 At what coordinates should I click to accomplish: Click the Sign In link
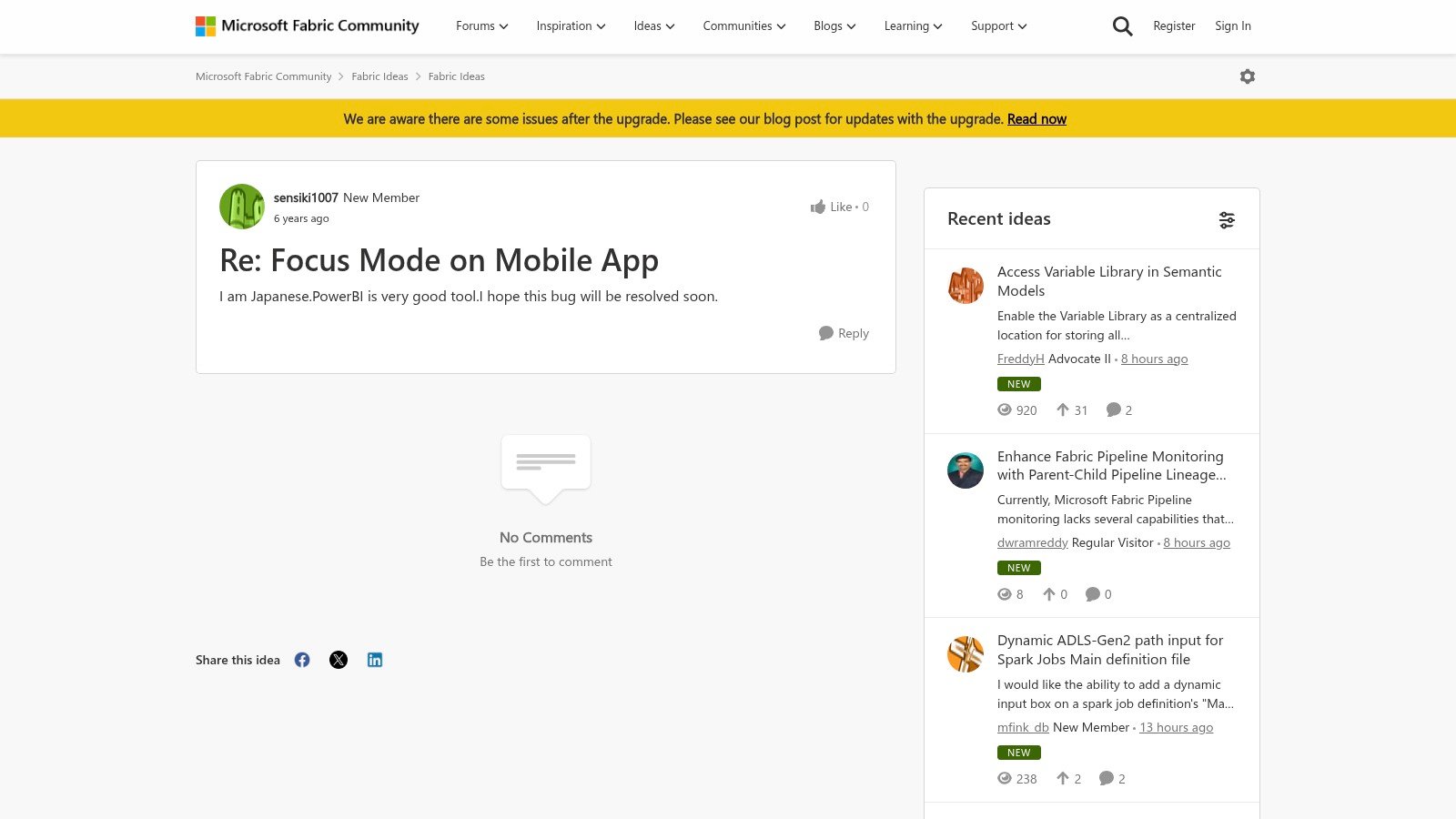[1233, 26]
